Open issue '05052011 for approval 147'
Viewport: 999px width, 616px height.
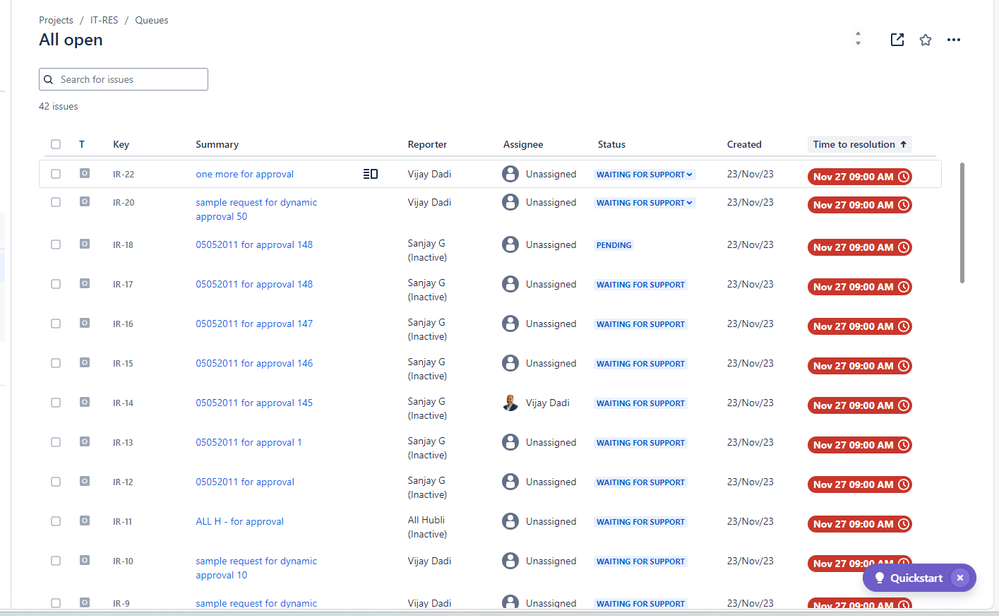[x=254, y=324]
